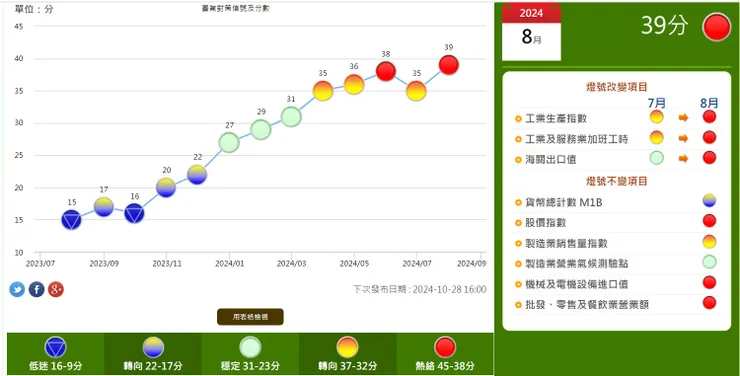Click the 2024/01 x-axis label
The image size is (740, 376).
pyautogui.click(x=229, y=263)
